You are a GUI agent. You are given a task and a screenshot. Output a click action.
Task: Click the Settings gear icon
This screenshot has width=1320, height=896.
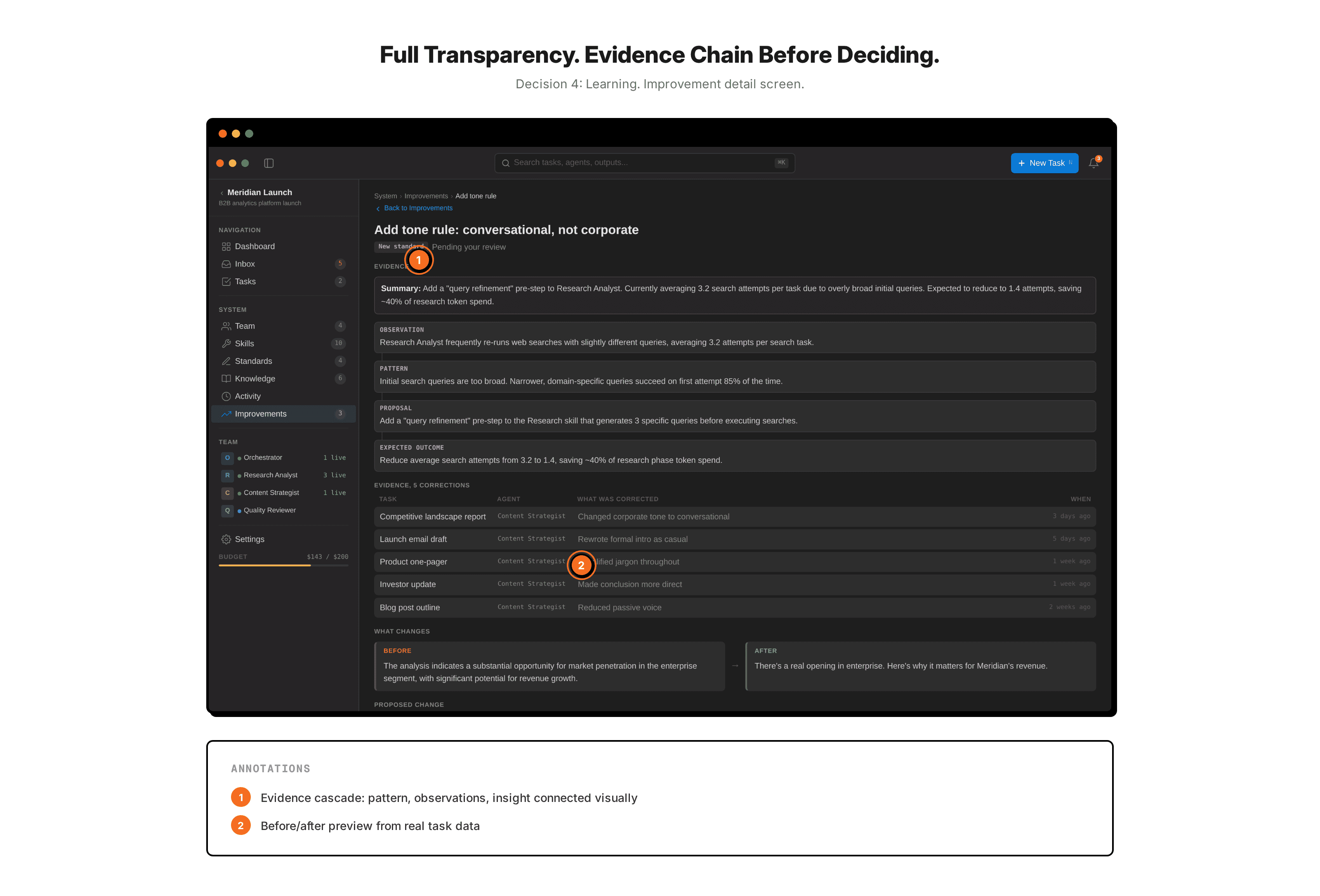pyautogui.click(x=226, y=539)
